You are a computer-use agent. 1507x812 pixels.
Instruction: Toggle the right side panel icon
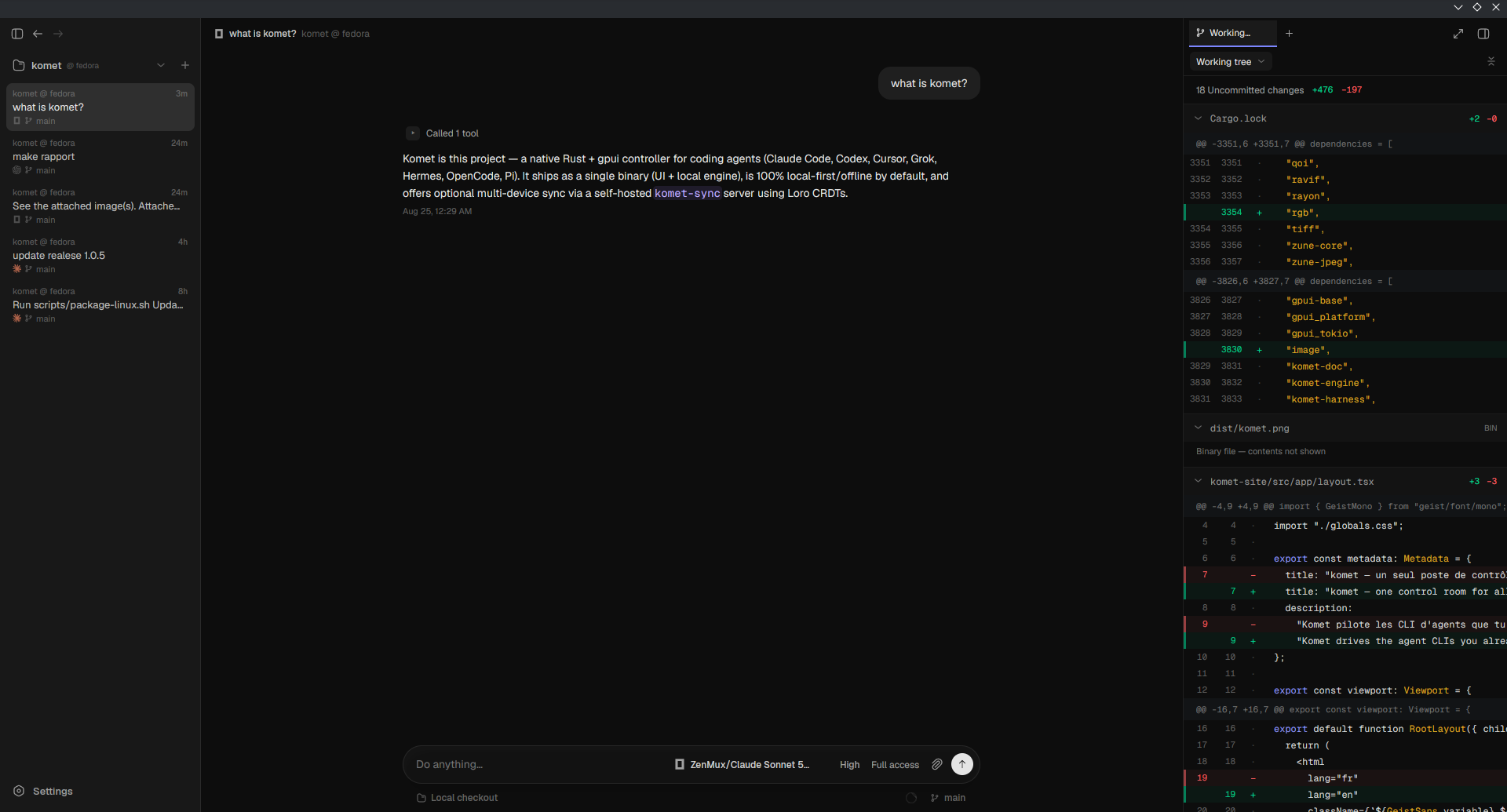[1483, 34]
